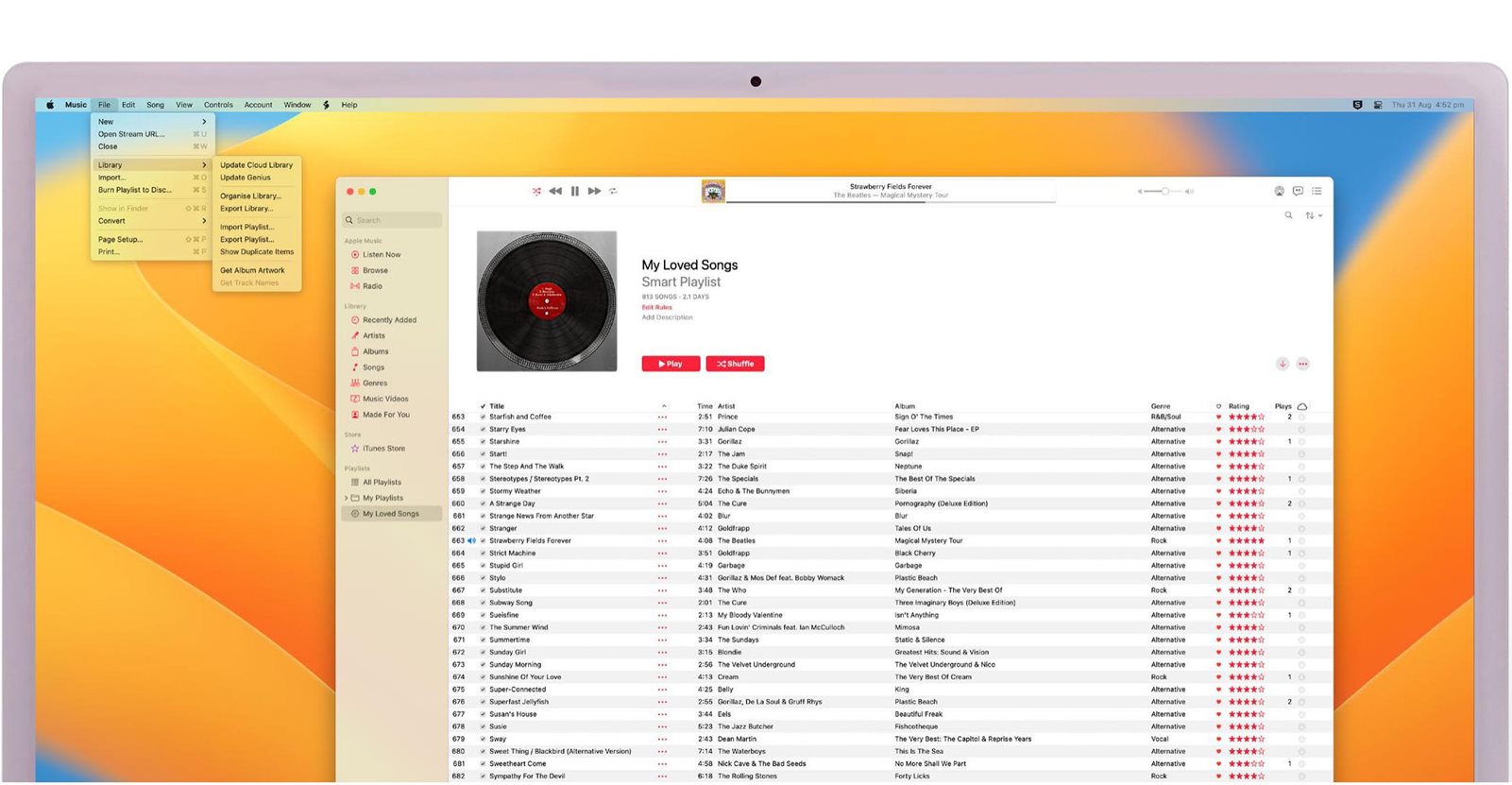Toggle repeat mode in playback controls
The height and width of the screenshot is (785, 1512).
613,191
